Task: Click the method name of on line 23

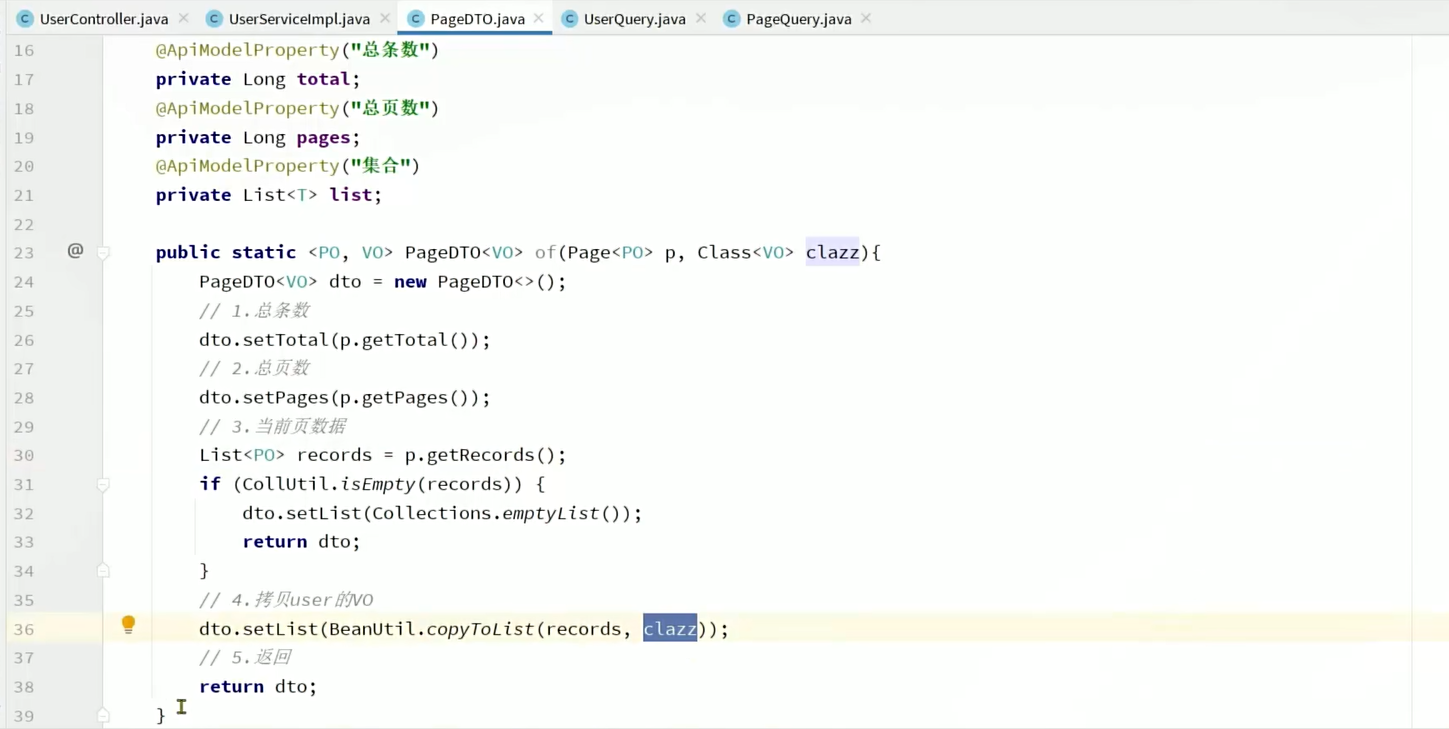Action: click(545, 253)
